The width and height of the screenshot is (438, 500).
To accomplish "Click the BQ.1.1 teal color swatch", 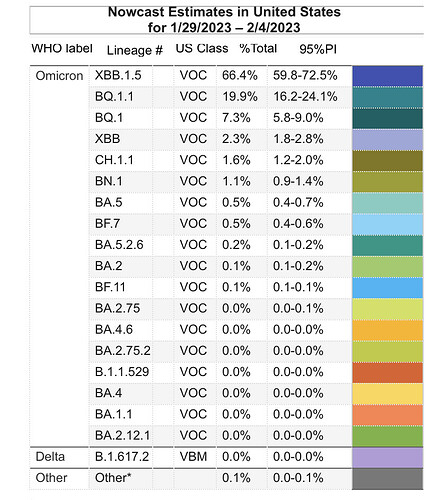I will (387, 97).
